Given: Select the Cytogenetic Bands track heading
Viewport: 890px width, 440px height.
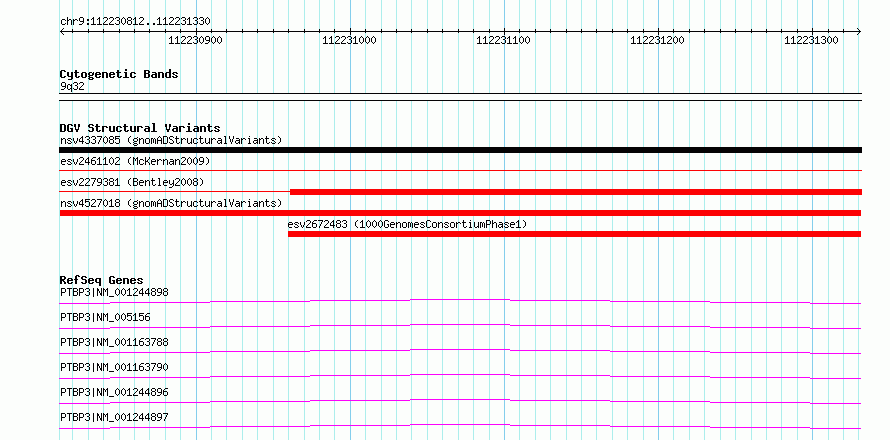Looking at the screenshot, I should 119,74.
